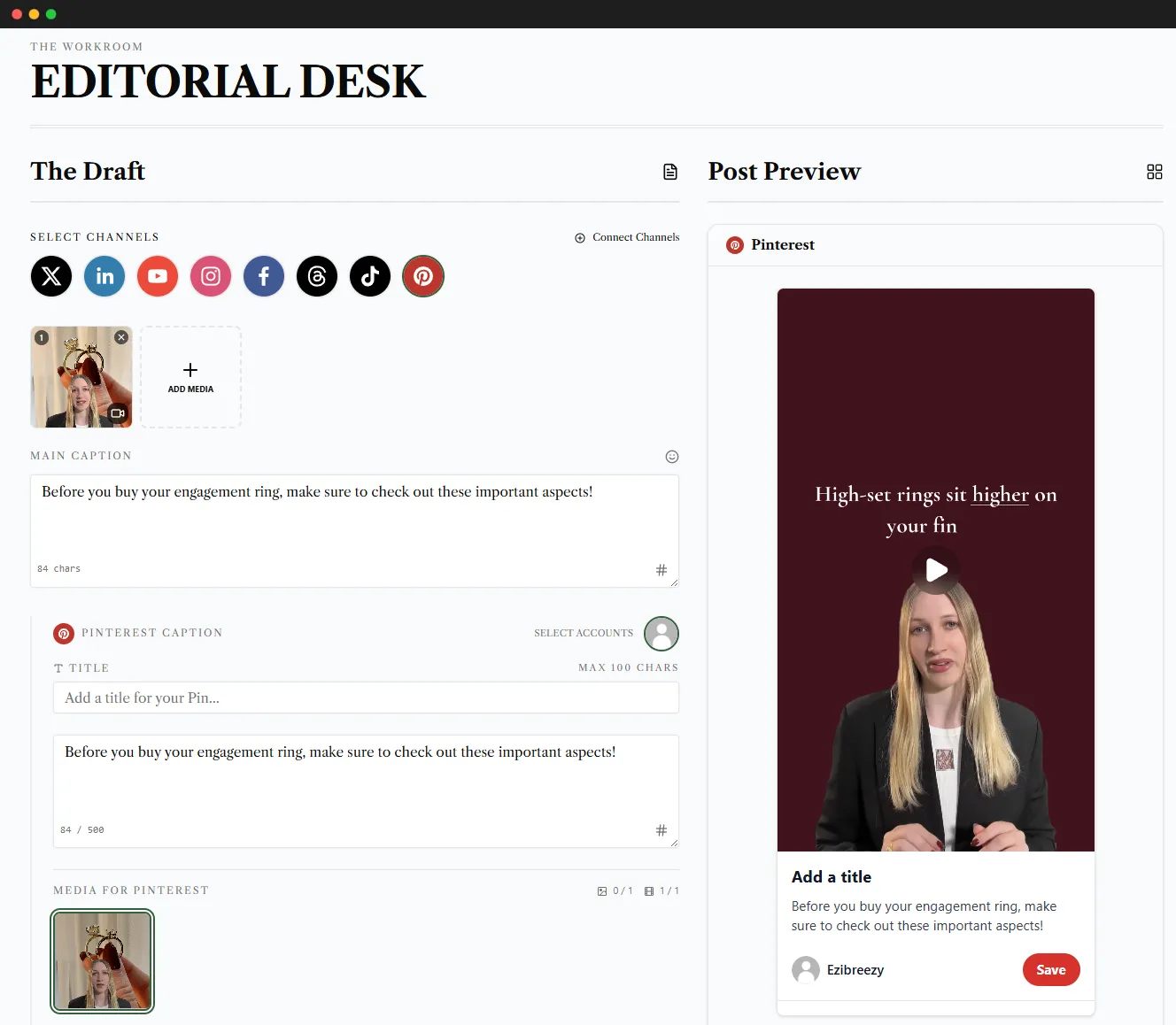Image resolution: width=1176 pixels, height=1025 pixels.
Task: Open Select Accounts for Pinterest
Action: point(661,634)
